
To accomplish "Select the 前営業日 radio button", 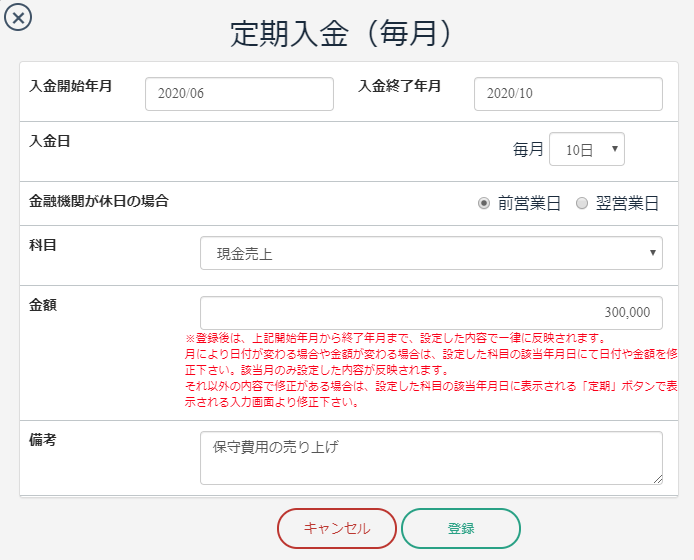I will coord(484,203).
